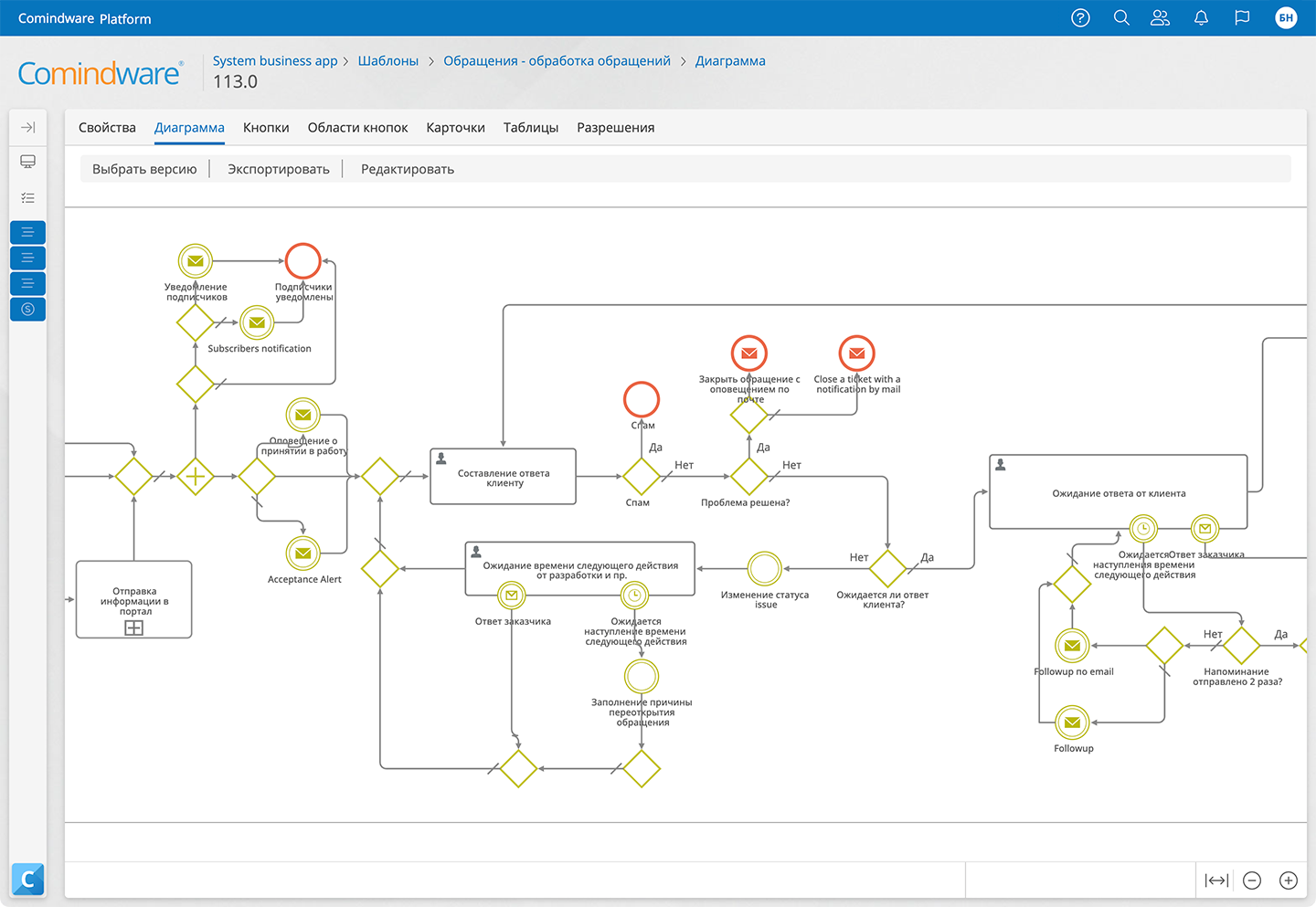Select the Ожидание времени следующего действия task box
Image resolution: width=1316 pixels, height=907 pixels.
[580, 569]
